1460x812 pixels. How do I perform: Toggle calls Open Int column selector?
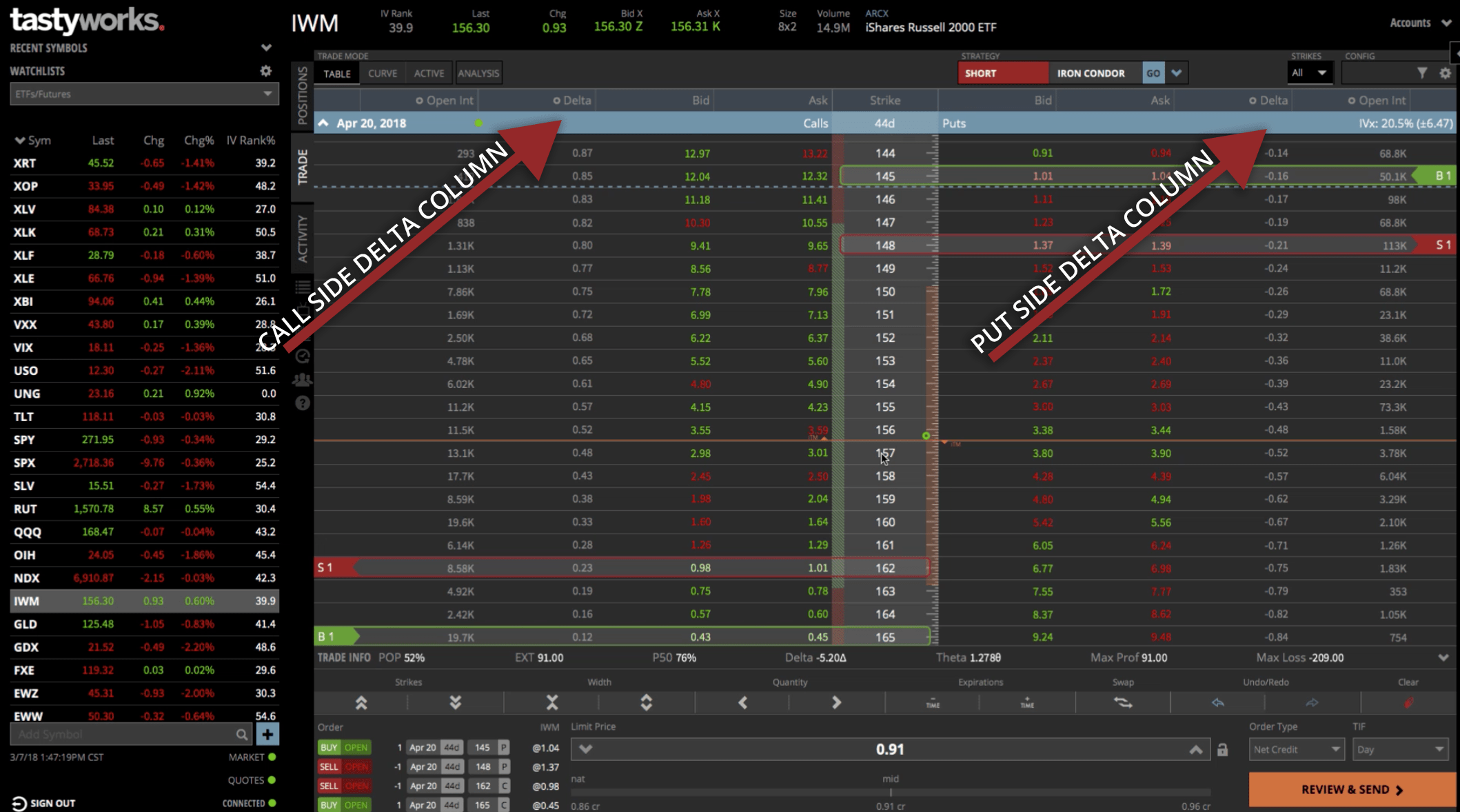[x=419, y=101]
